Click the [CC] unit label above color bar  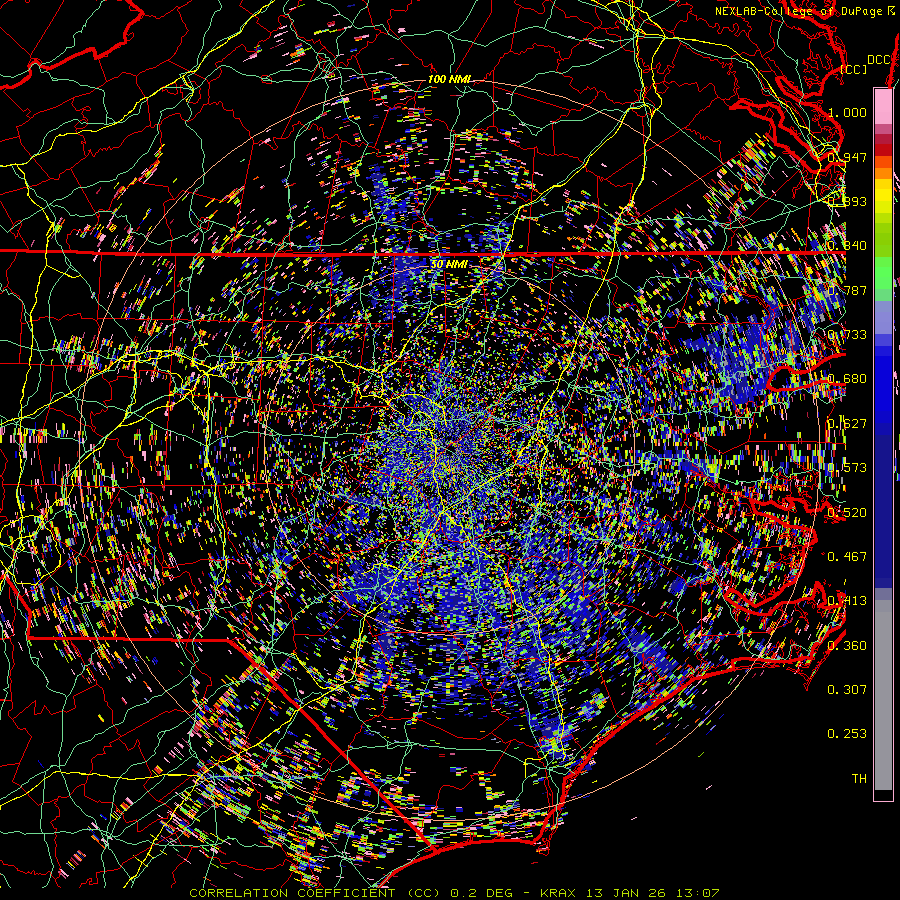854,69
